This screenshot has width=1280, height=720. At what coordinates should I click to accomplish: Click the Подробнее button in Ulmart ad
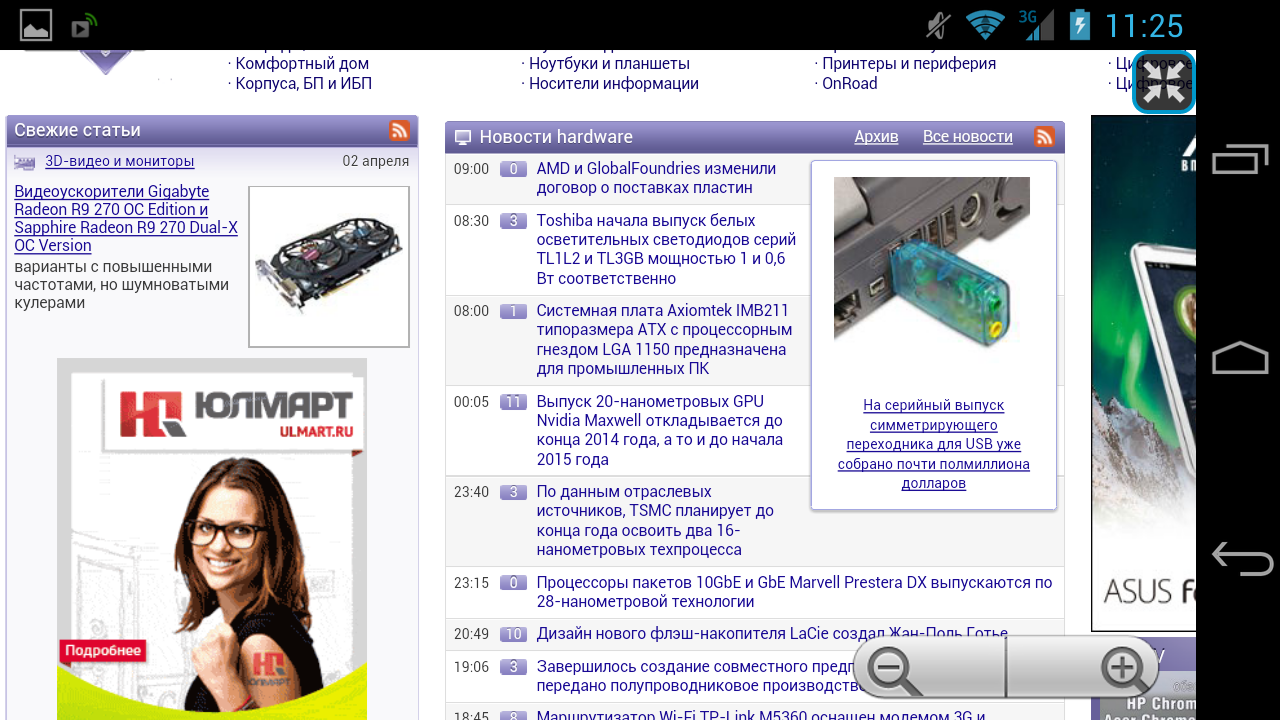(102, 650)
